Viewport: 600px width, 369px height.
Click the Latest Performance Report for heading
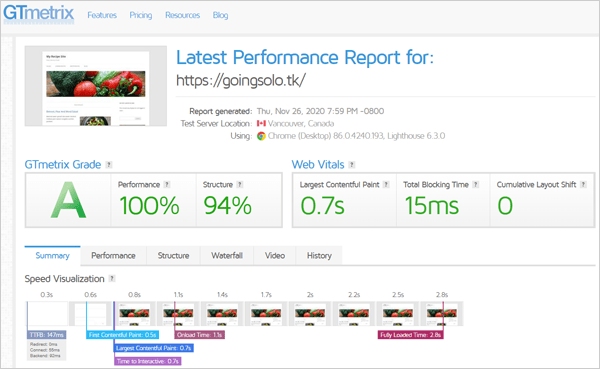[305, 57]
